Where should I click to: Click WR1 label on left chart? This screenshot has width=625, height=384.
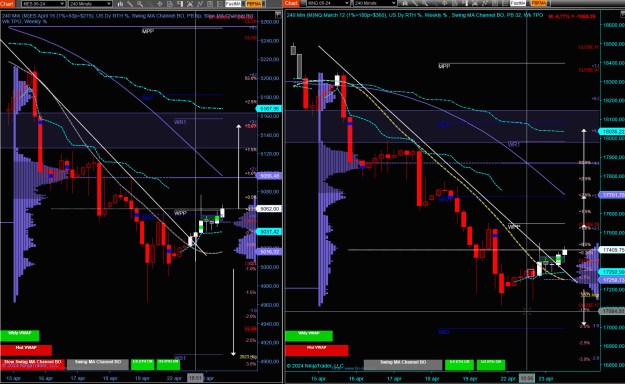coord(180,122)
